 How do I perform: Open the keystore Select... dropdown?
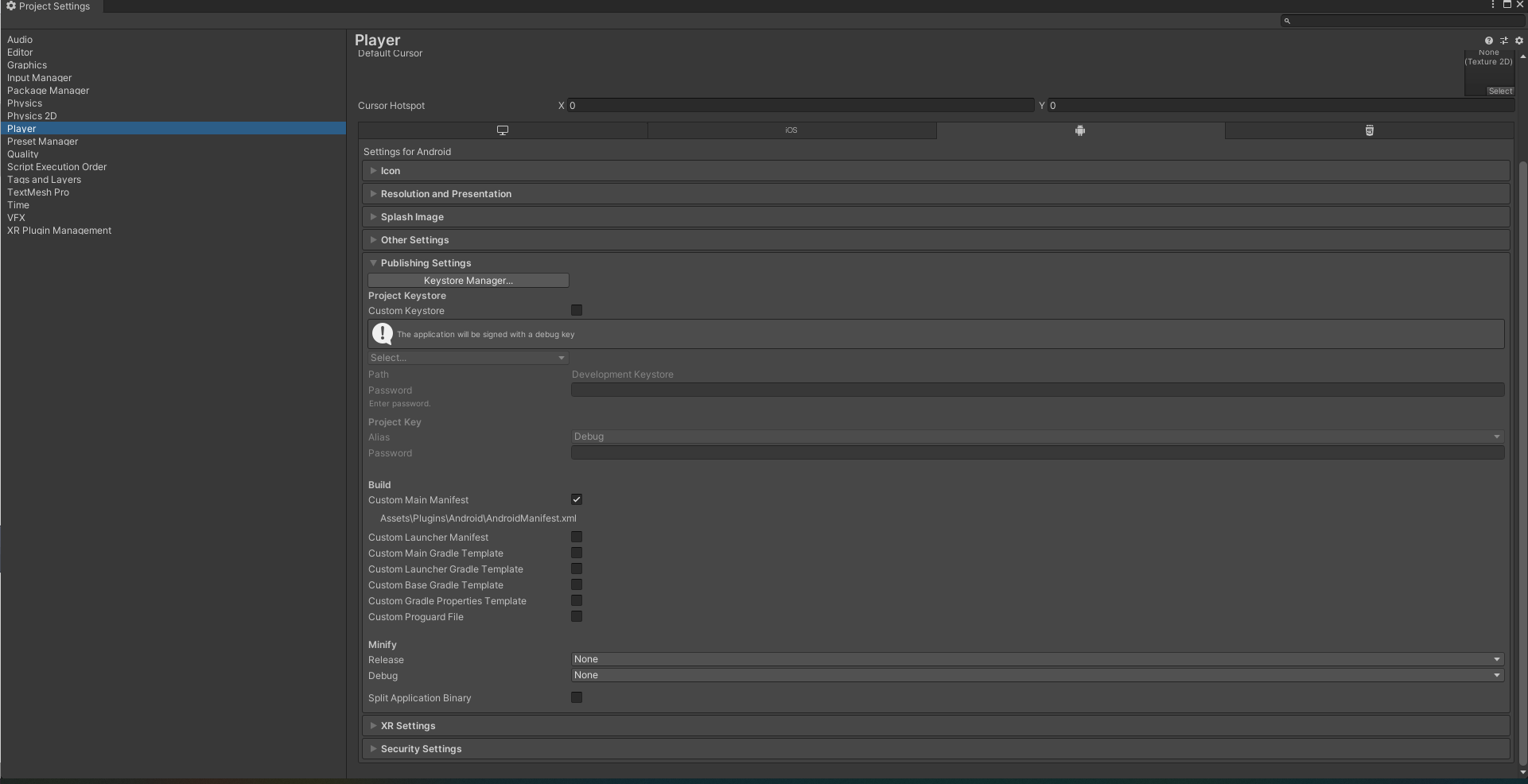(468, 358)
